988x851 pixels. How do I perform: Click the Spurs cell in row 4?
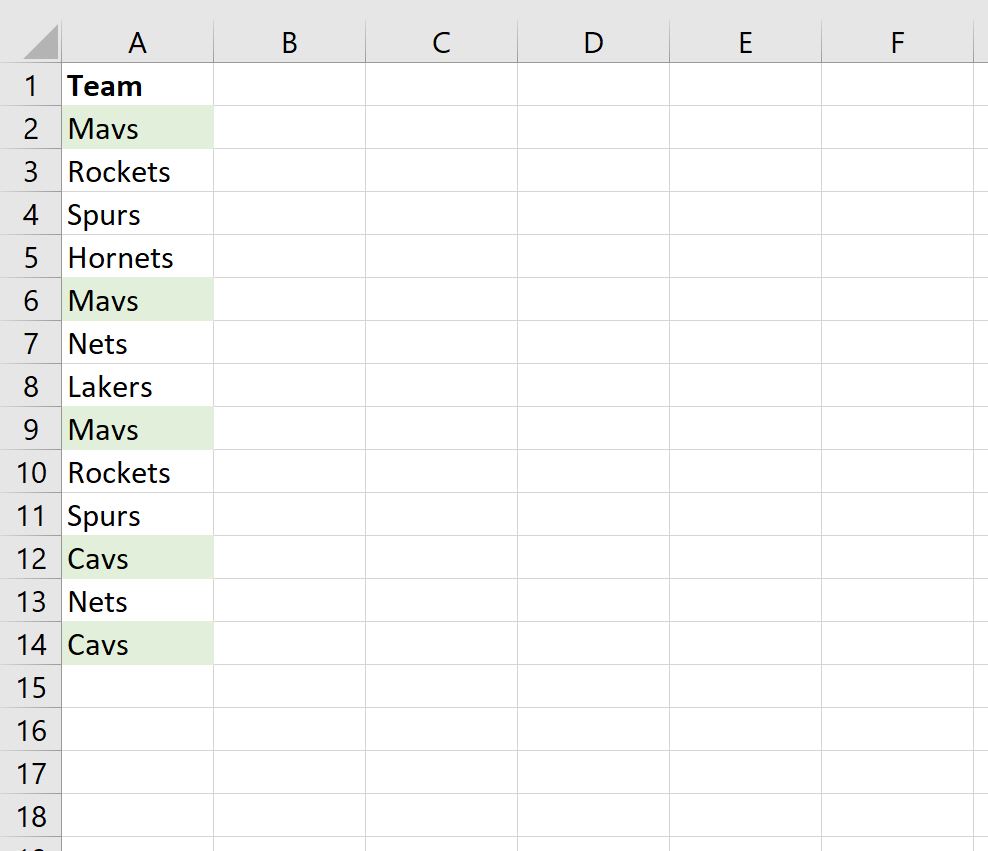click(137, 214)
